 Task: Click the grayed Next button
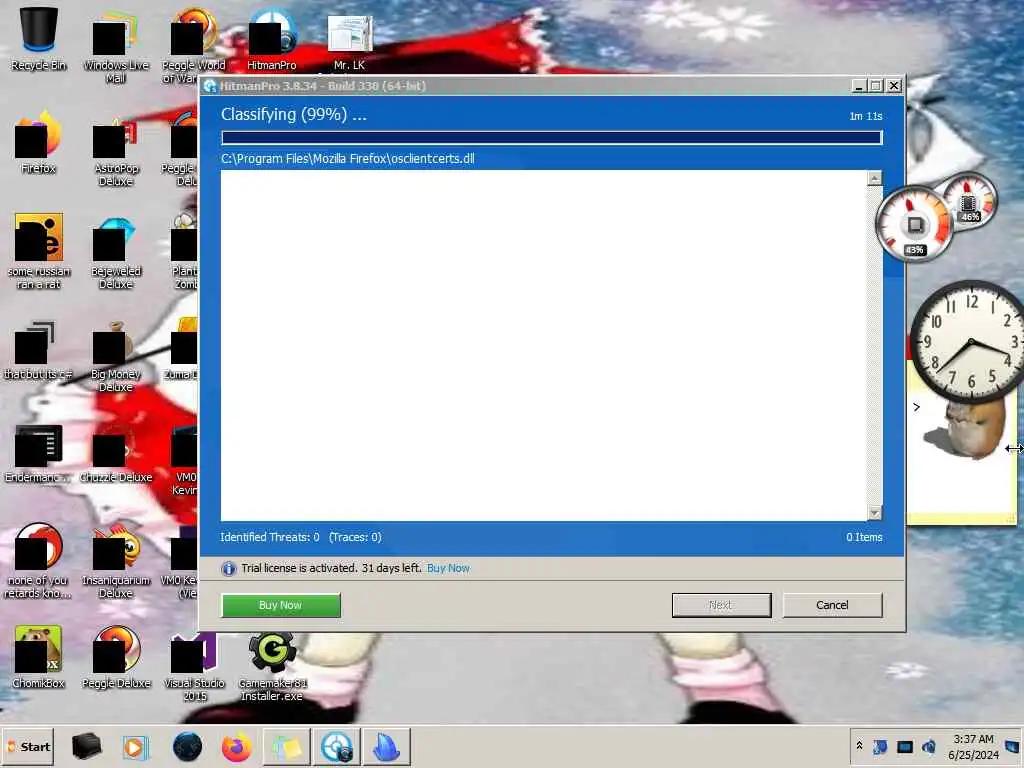(x=721, y=605)
